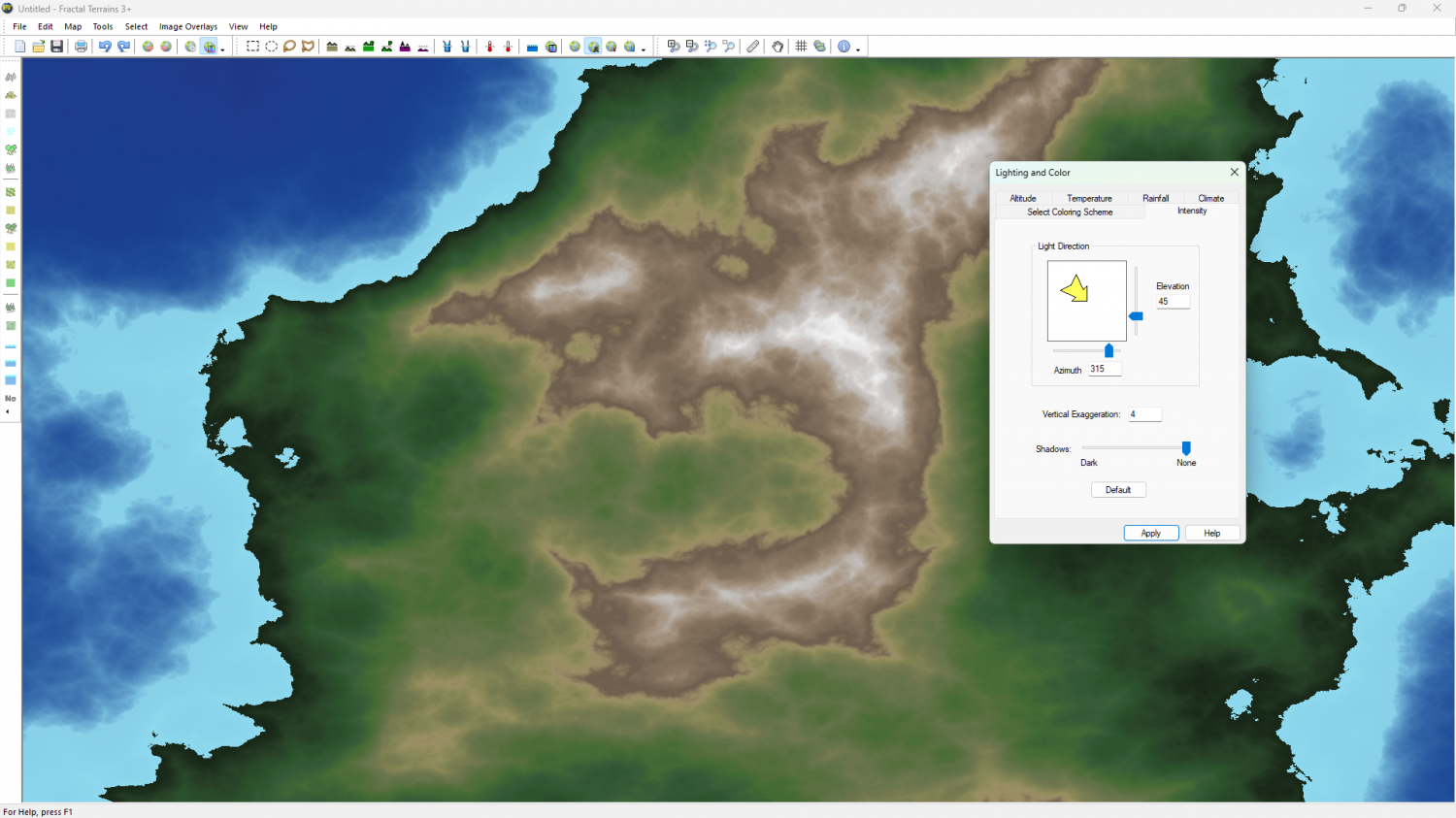
Task: Select the rectangular selection tool
Action: coord(252,47)
